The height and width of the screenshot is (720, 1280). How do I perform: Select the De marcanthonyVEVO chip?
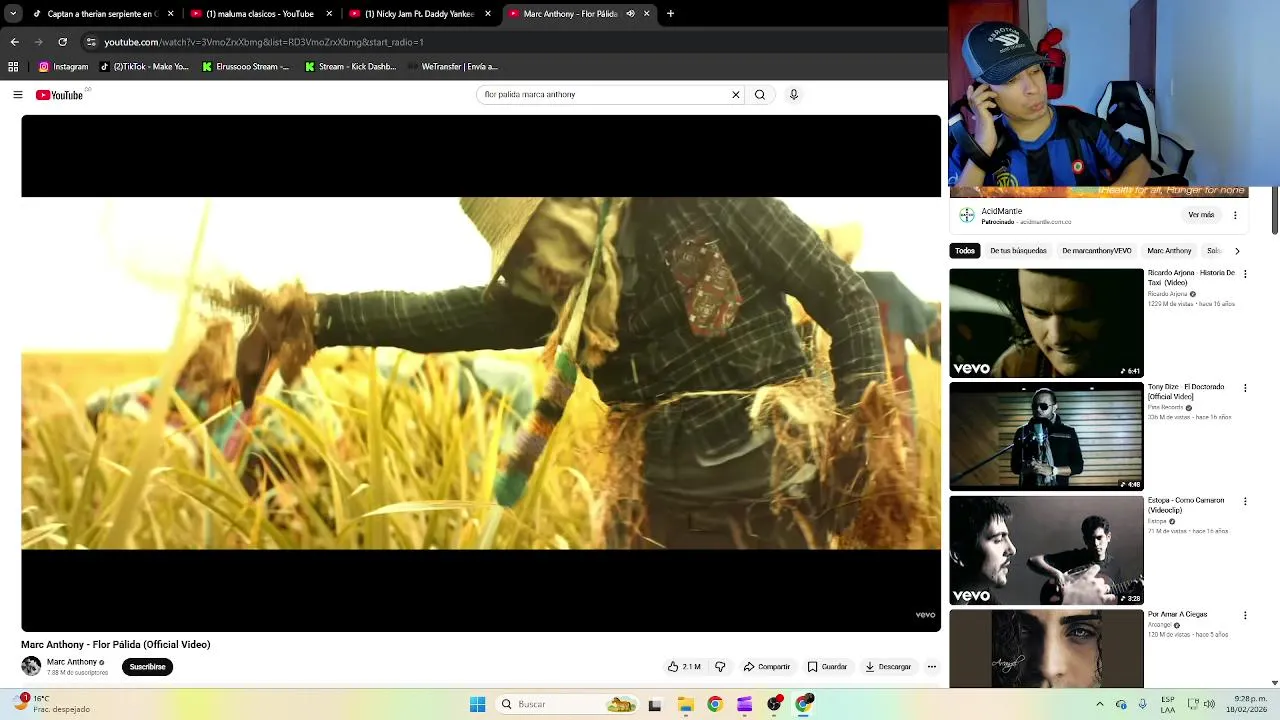1097,251
